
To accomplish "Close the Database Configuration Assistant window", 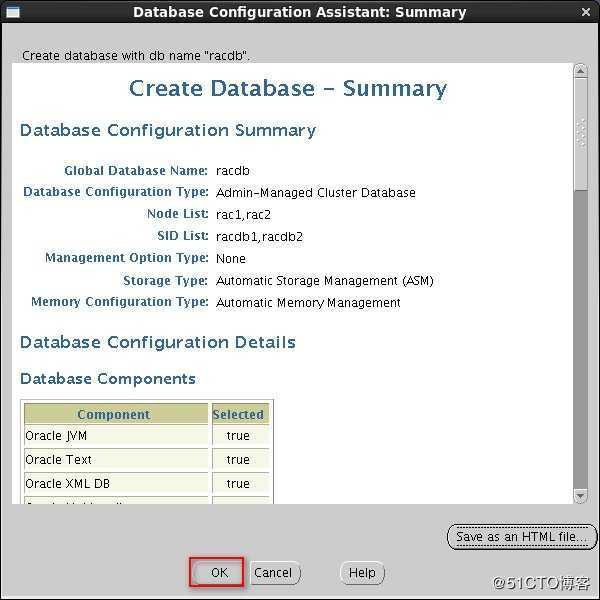I will pyautogui.click(x=585, y=12).
